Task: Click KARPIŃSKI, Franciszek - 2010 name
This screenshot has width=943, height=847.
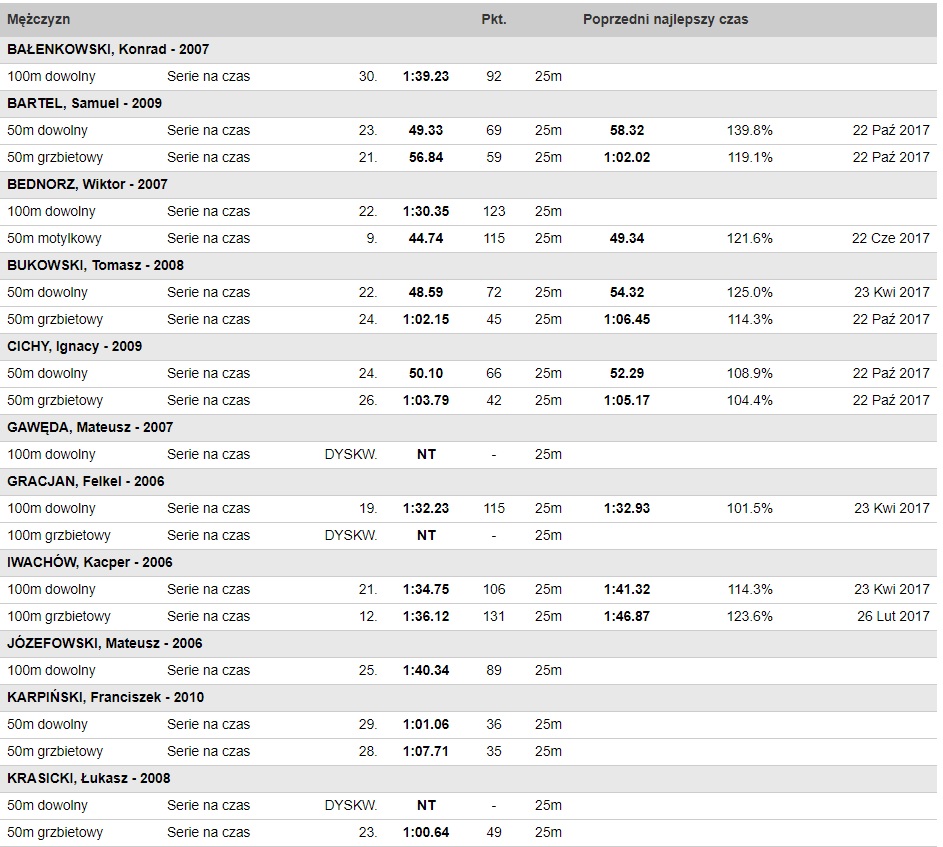Action: 106,697
